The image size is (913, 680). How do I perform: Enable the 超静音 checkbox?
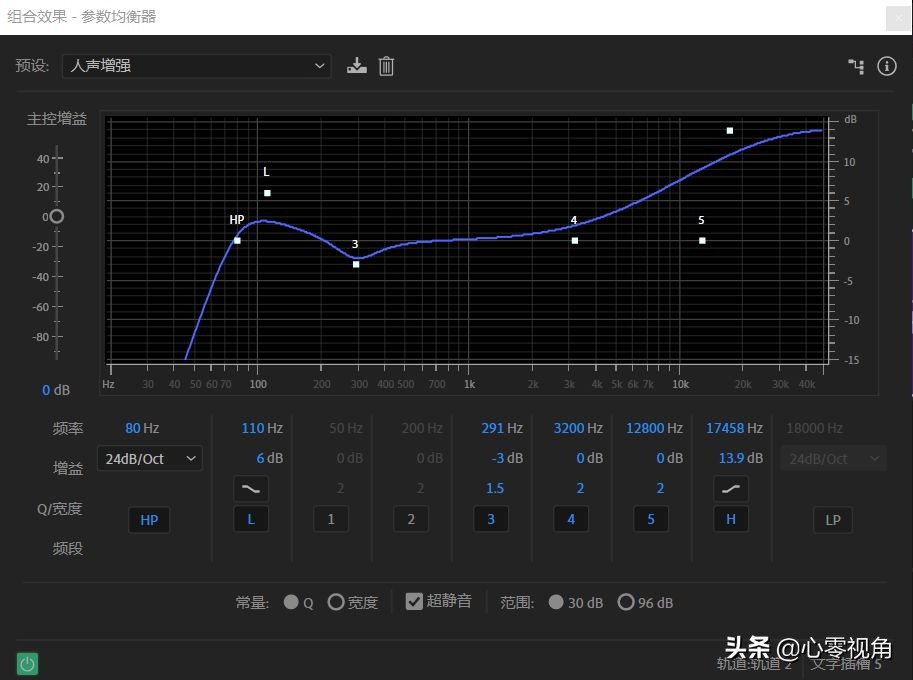click(x=414, y=601)
